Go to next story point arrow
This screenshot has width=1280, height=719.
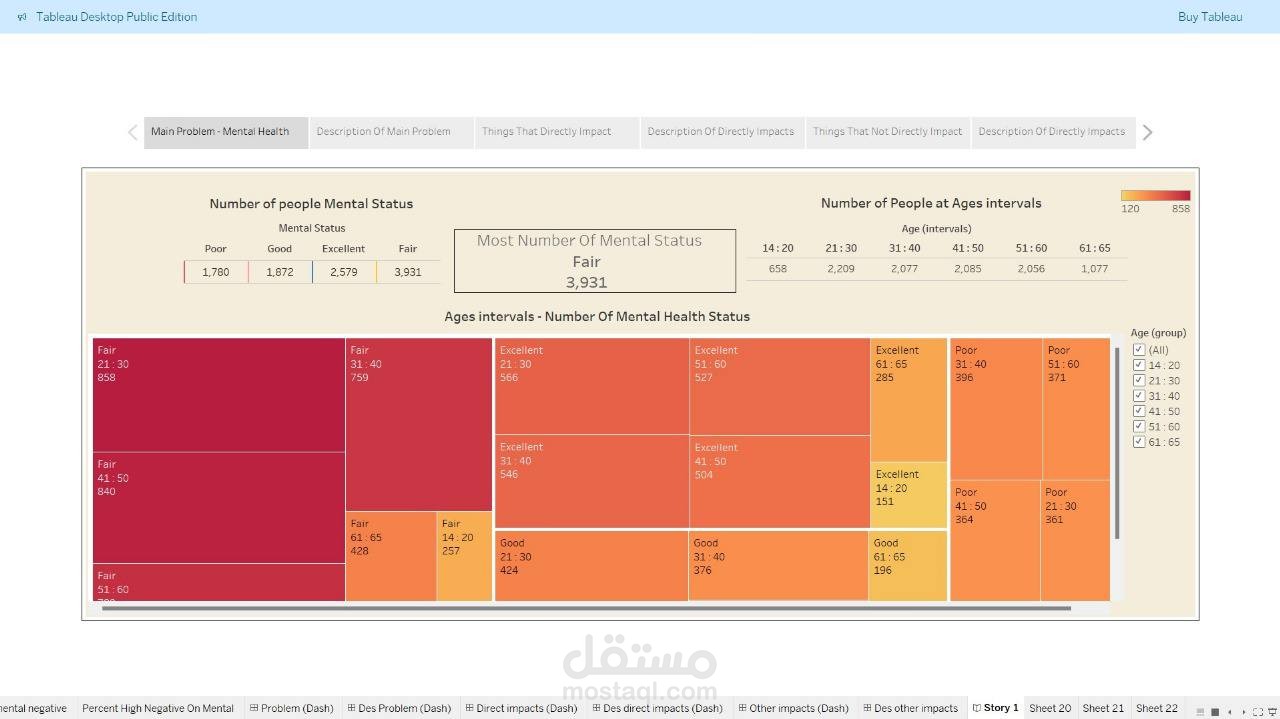click(1147, 132)
